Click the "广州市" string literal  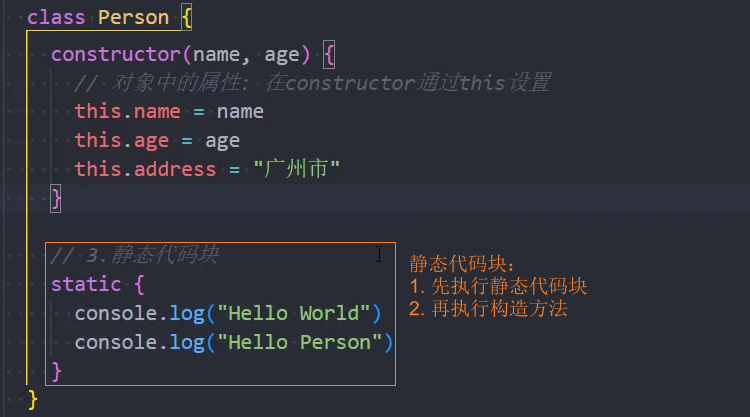(x=297, y=169)
